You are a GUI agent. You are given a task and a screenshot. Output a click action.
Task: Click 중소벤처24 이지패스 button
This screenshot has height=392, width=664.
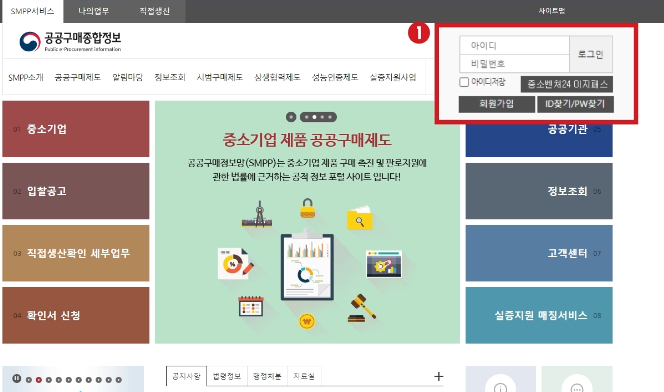coord(567,84)
